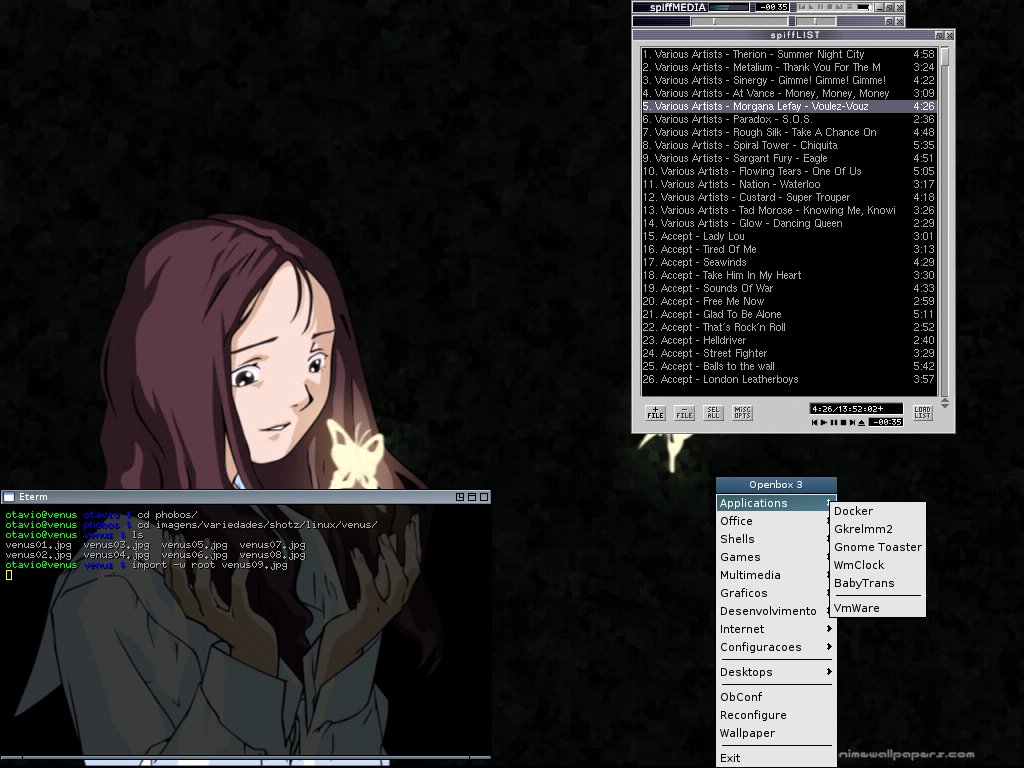Click the spiffLIST total time display

[856, 409]
